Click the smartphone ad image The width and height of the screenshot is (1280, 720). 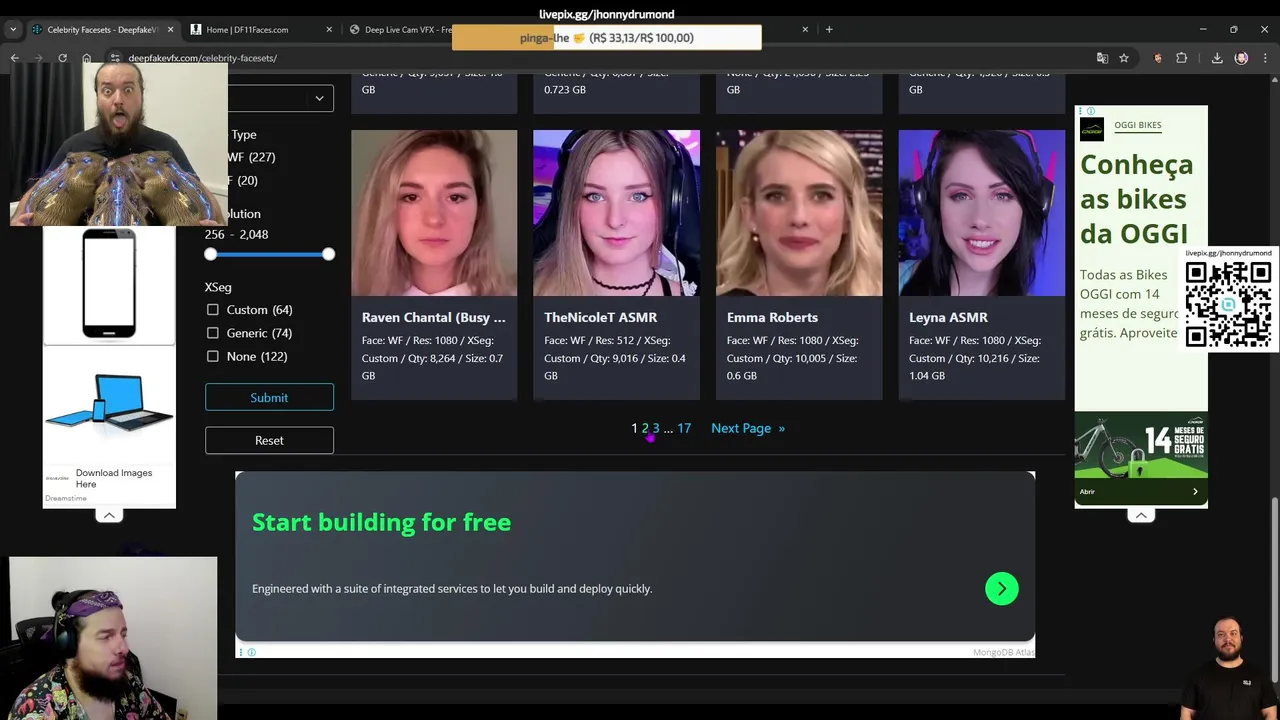tap(109, 284)
